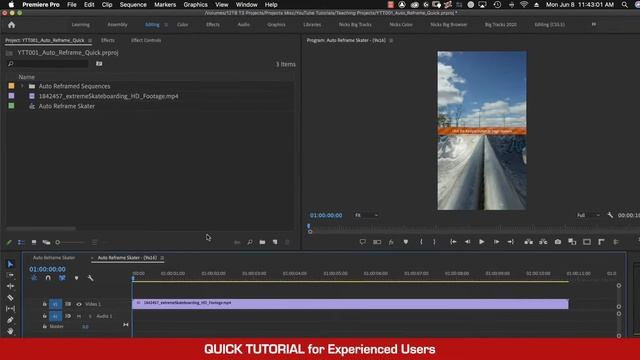
Task: Open Editing workspace menu icon
Action: coord(166,25)
